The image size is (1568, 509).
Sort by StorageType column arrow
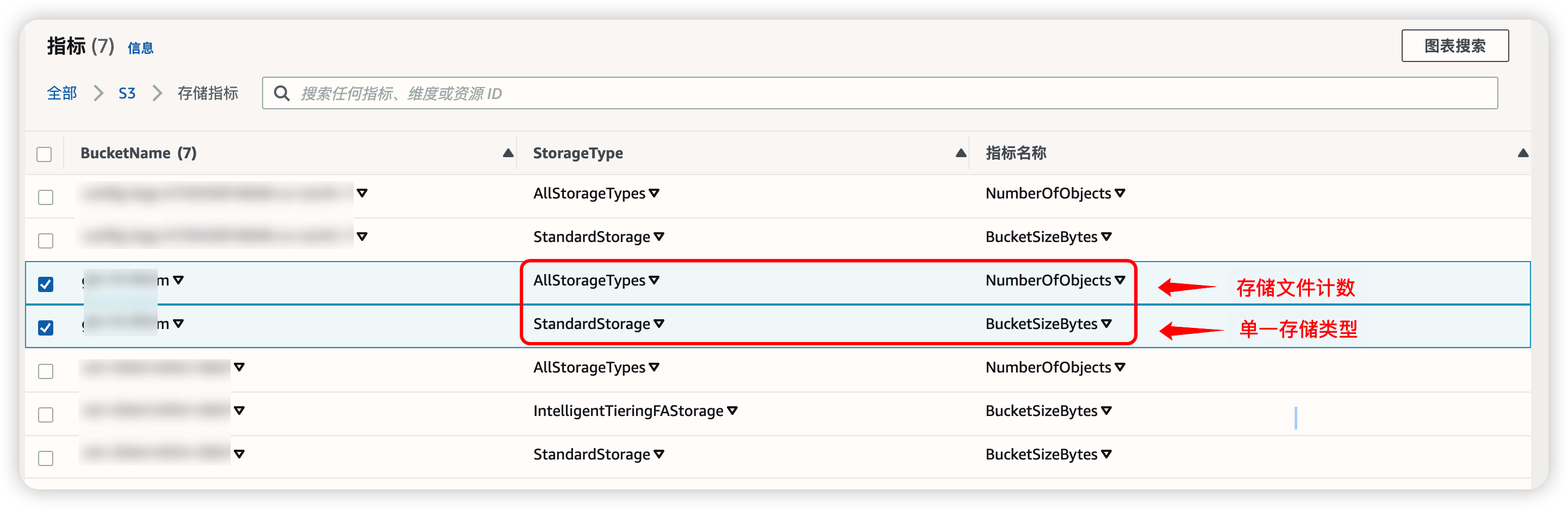tap(961, 153)
